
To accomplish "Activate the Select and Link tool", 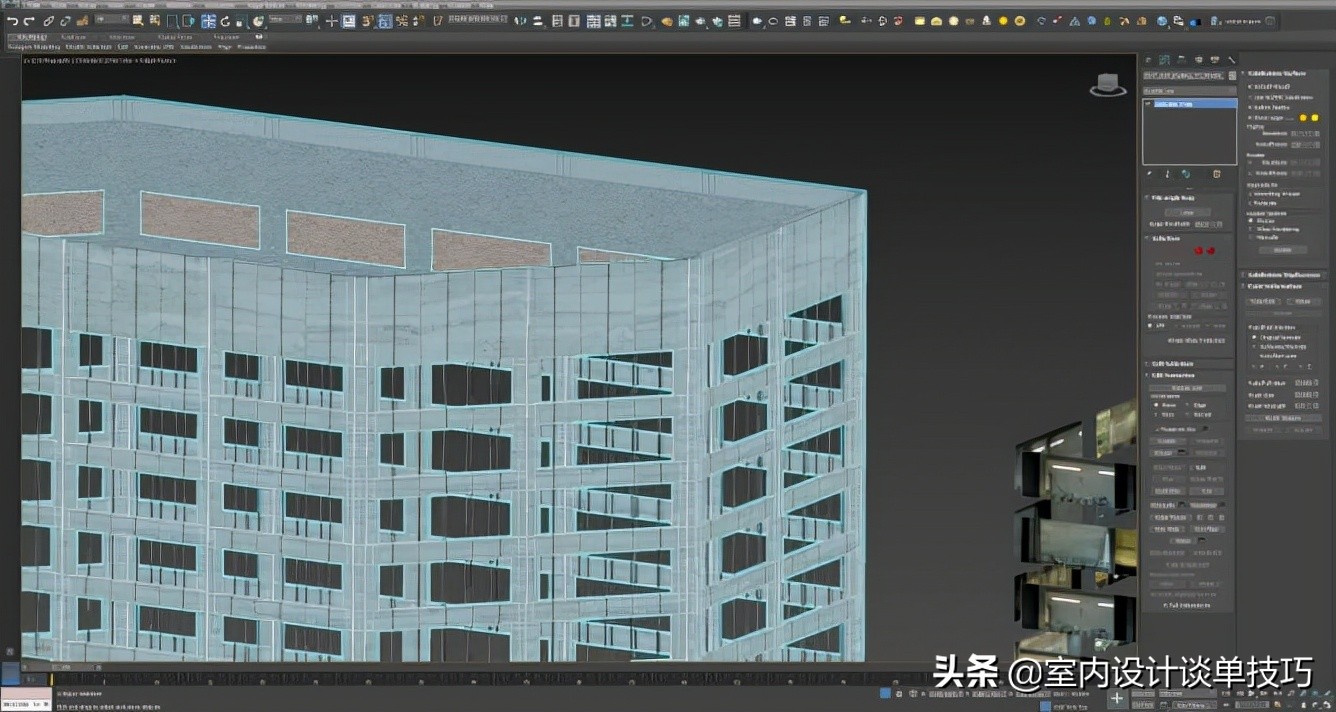I will (48, 19).
